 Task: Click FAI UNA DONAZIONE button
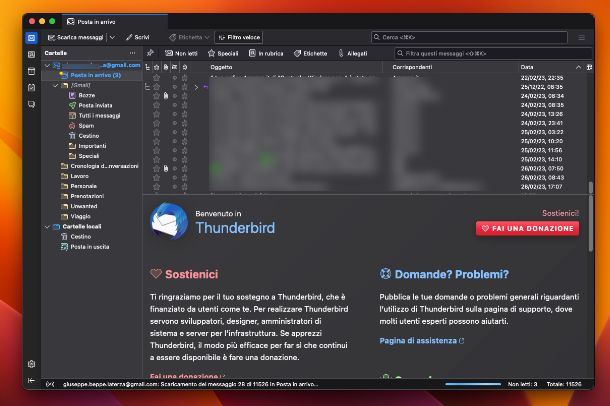[x=527, y=229]
